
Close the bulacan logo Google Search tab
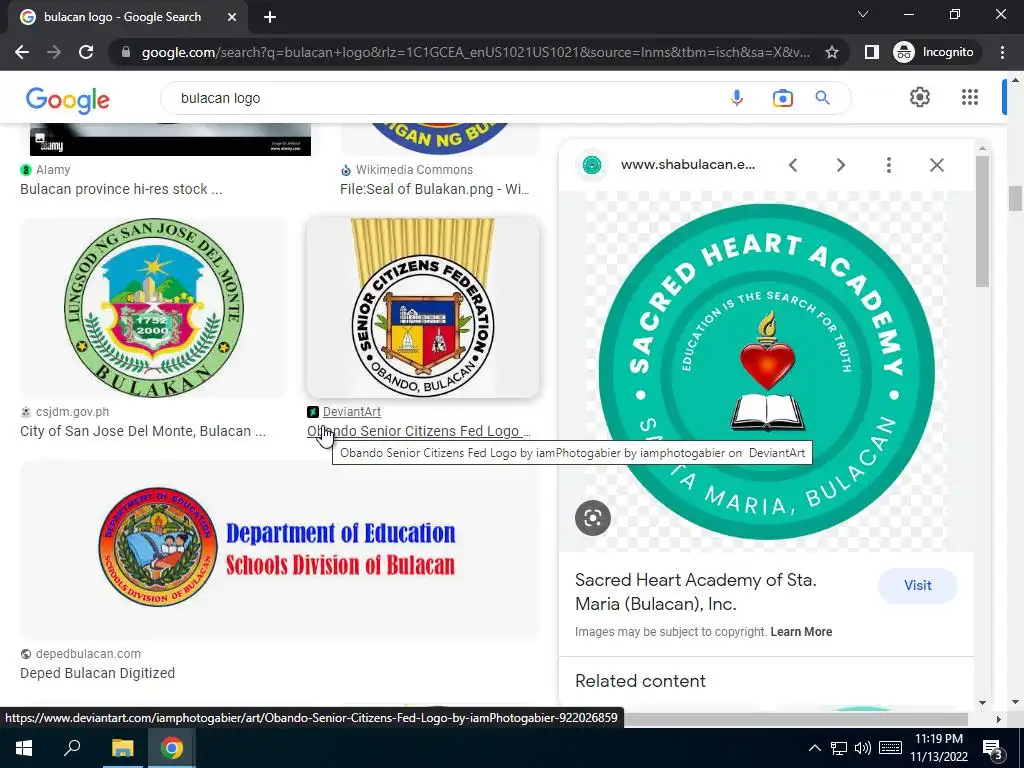tap(232, 17)
